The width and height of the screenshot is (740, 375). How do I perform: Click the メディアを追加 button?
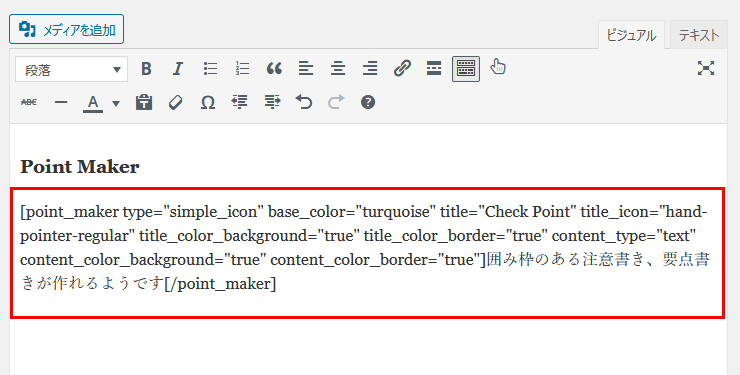(67, 29)
